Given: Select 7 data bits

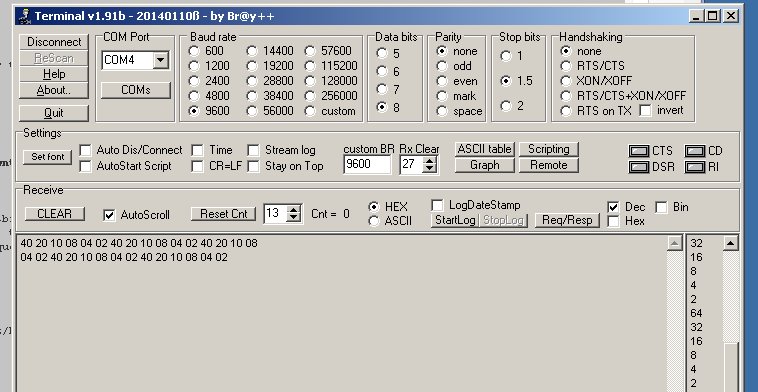Looking at the screenshot, I should pos(382,89).
